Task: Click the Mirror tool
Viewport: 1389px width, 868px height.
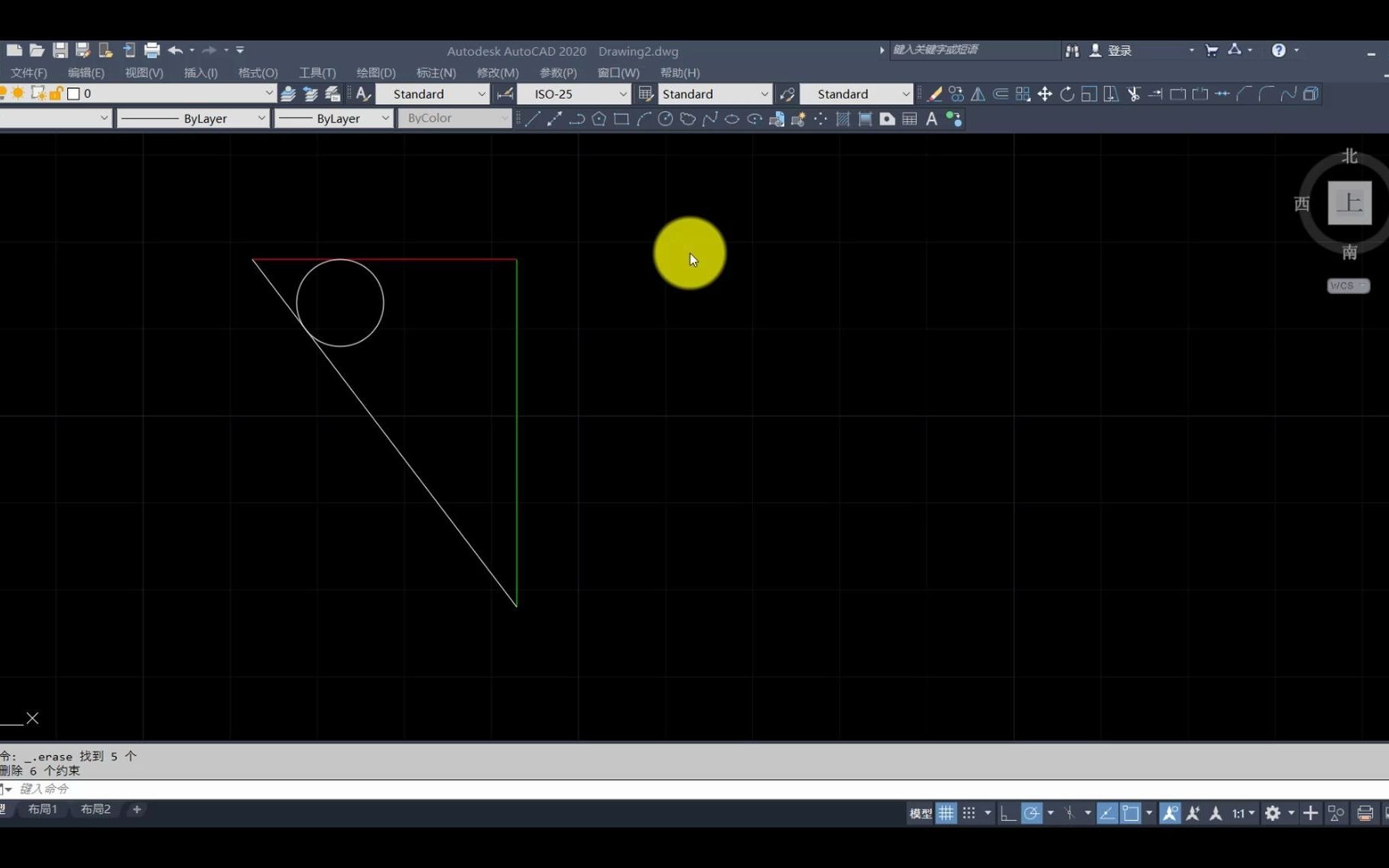Action: click(978, 94)
